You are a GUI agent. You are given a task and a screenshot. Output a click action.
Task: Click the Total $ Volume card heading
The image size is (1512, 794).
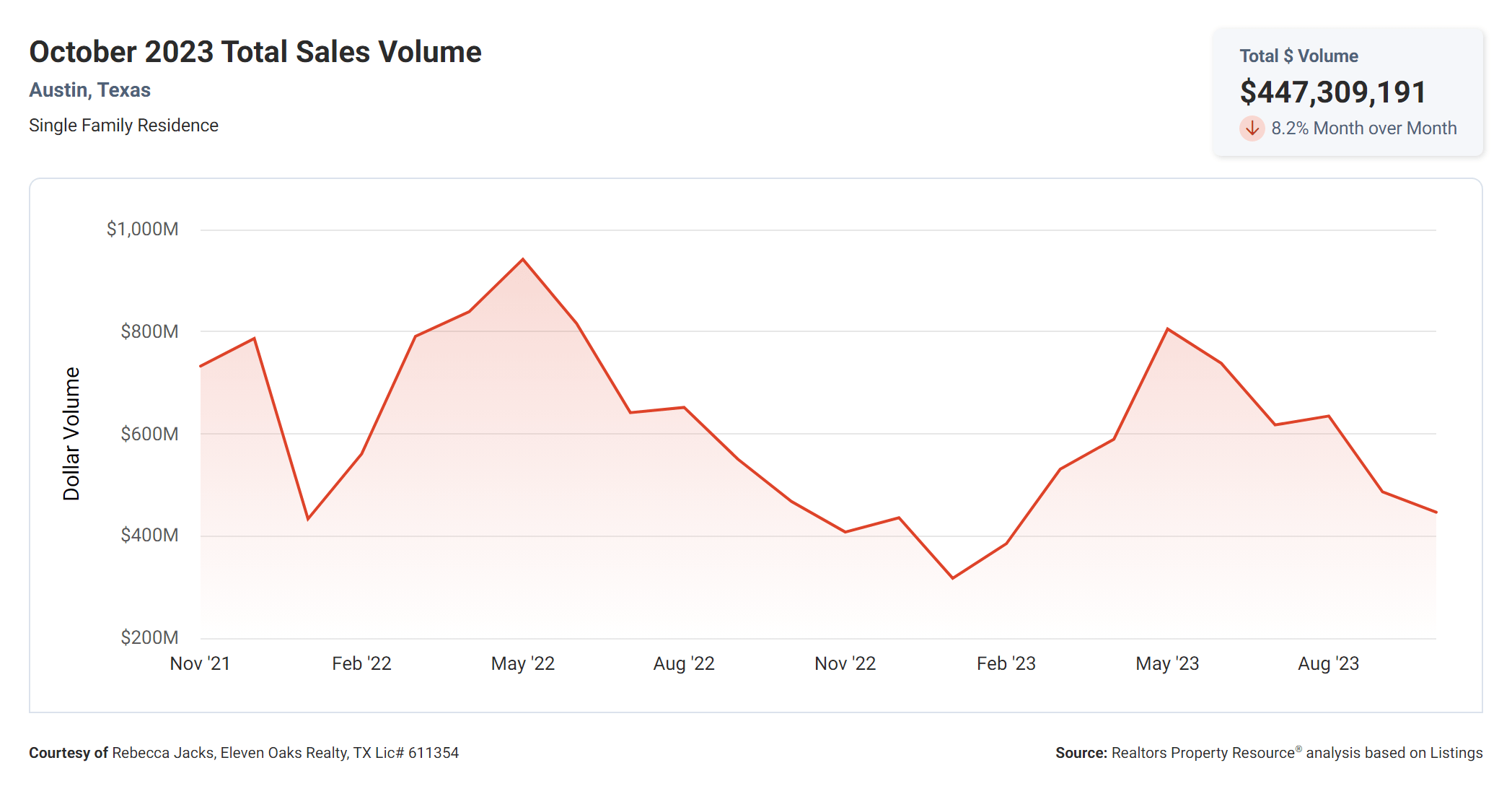[1298, 56]
